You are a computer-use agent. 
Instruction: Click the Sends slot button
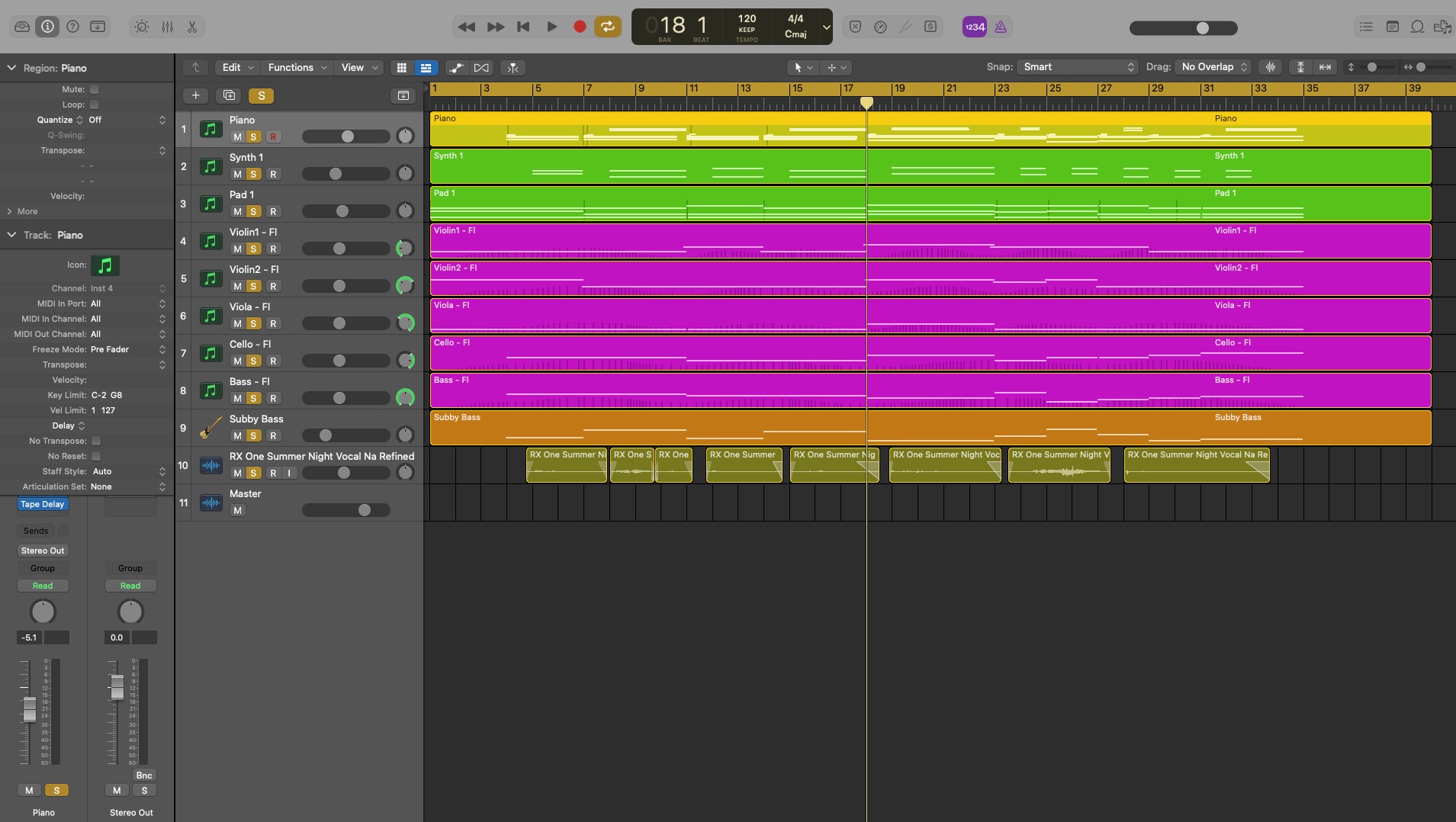[x=36, y=531]
